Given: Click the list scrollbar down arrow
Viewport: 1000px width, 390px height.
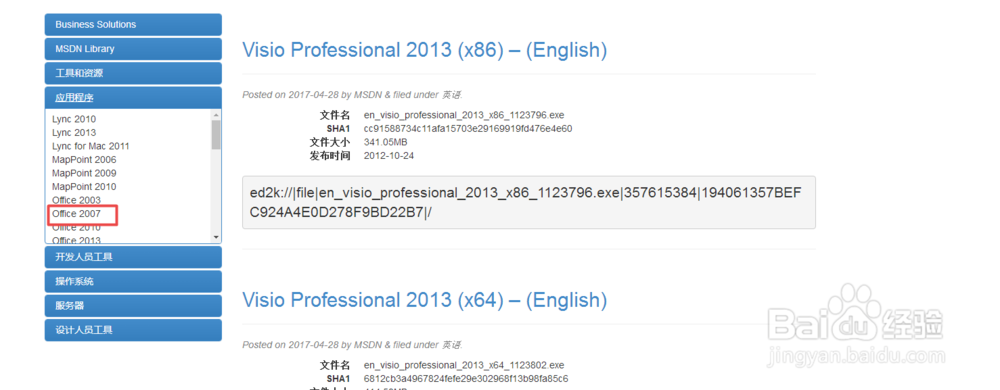Looking at the screenshot, I should coord(216,237).
